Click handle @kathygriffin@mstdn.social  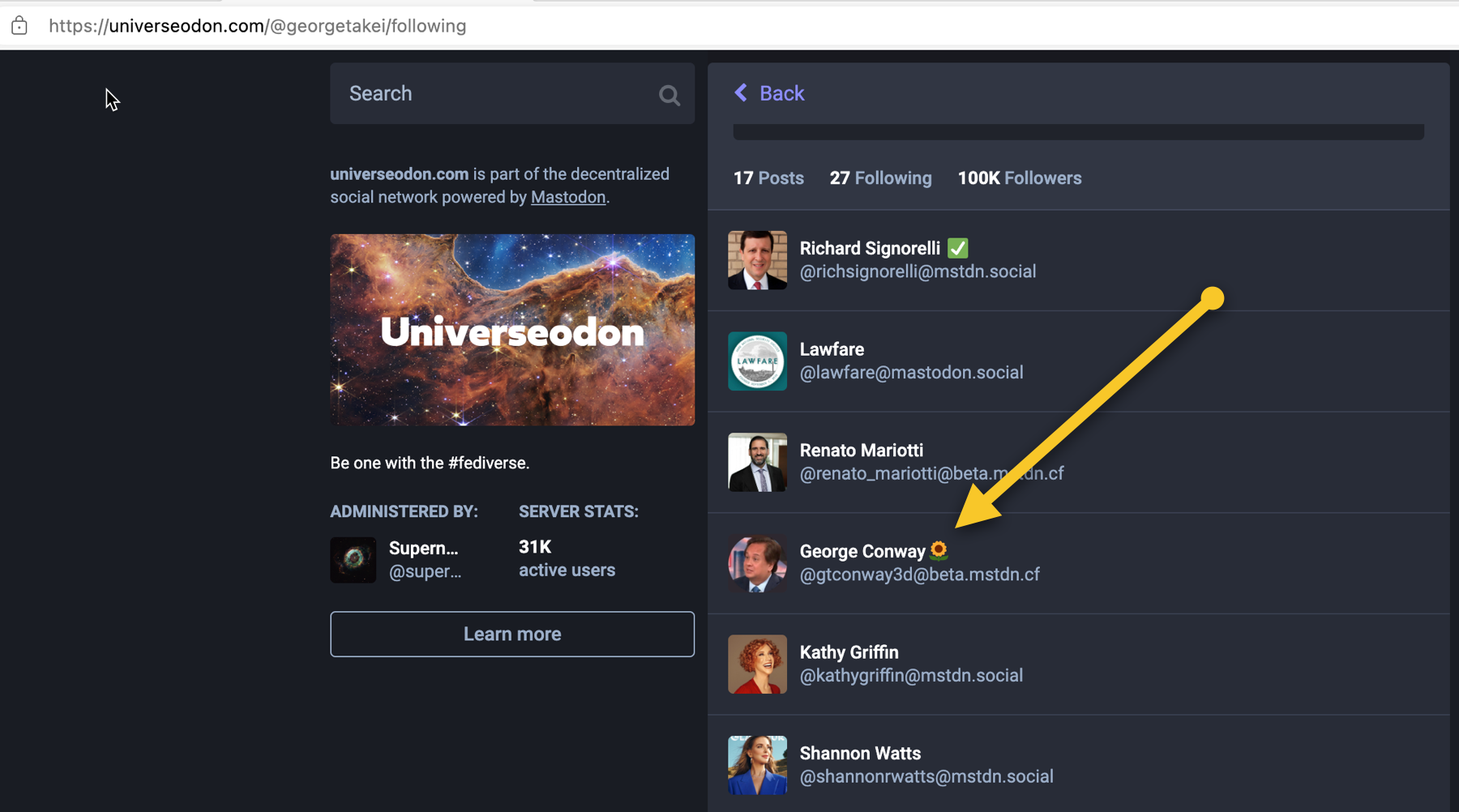(911, 676)
